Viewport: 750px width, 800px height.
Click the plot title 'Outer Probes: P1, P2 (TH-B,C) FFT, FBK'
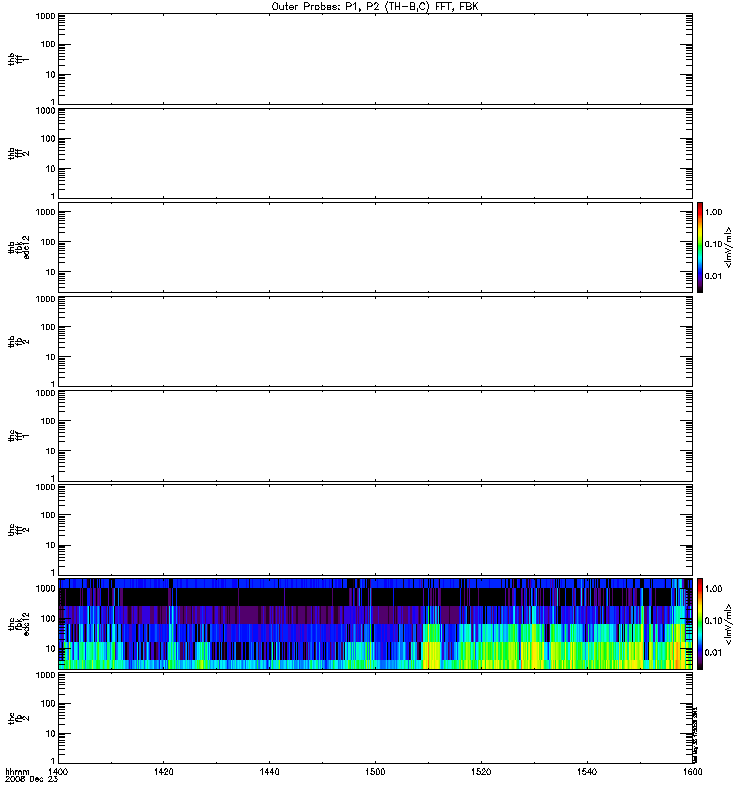(375, 7)
